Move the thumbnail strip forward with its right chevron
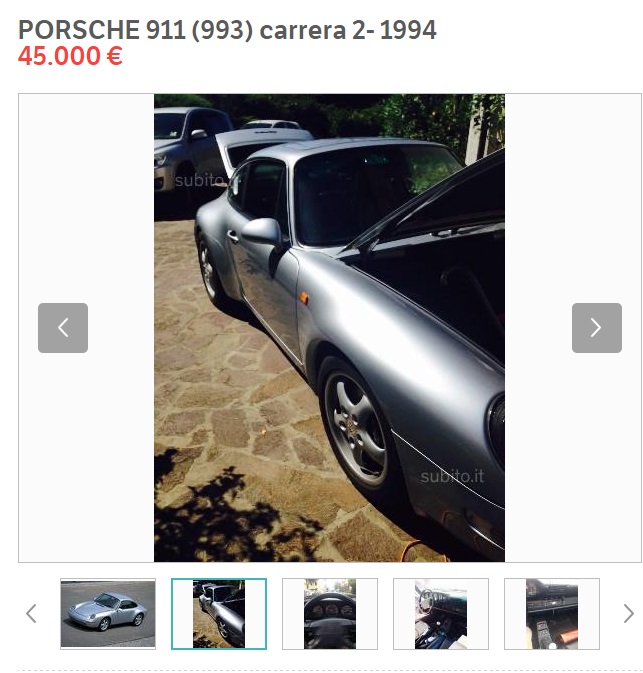643x673 pixels. pyautogui.click(x=628, y=613)
